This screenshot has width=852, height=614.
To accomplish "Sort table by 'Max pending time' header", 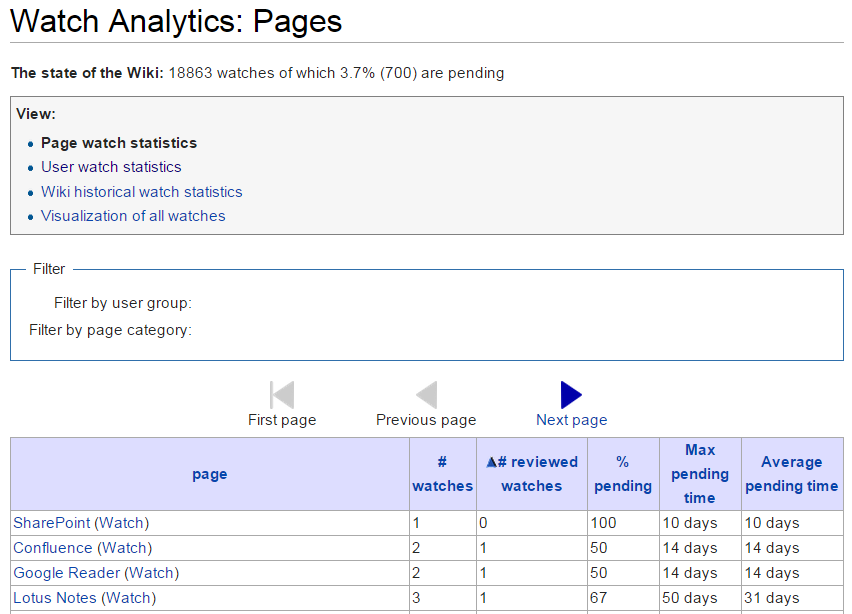I will point(700,474).
